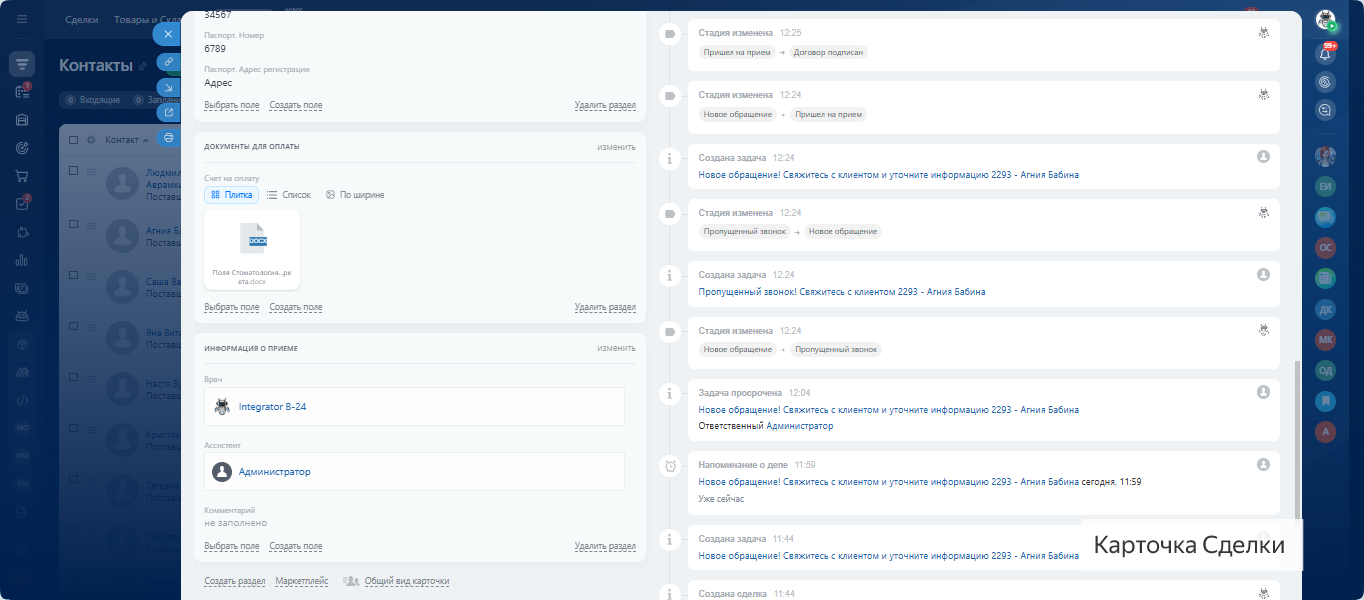Click the CRM funnel icon in sidebar
1364x600 pixels.
click(x=22, y=64)
